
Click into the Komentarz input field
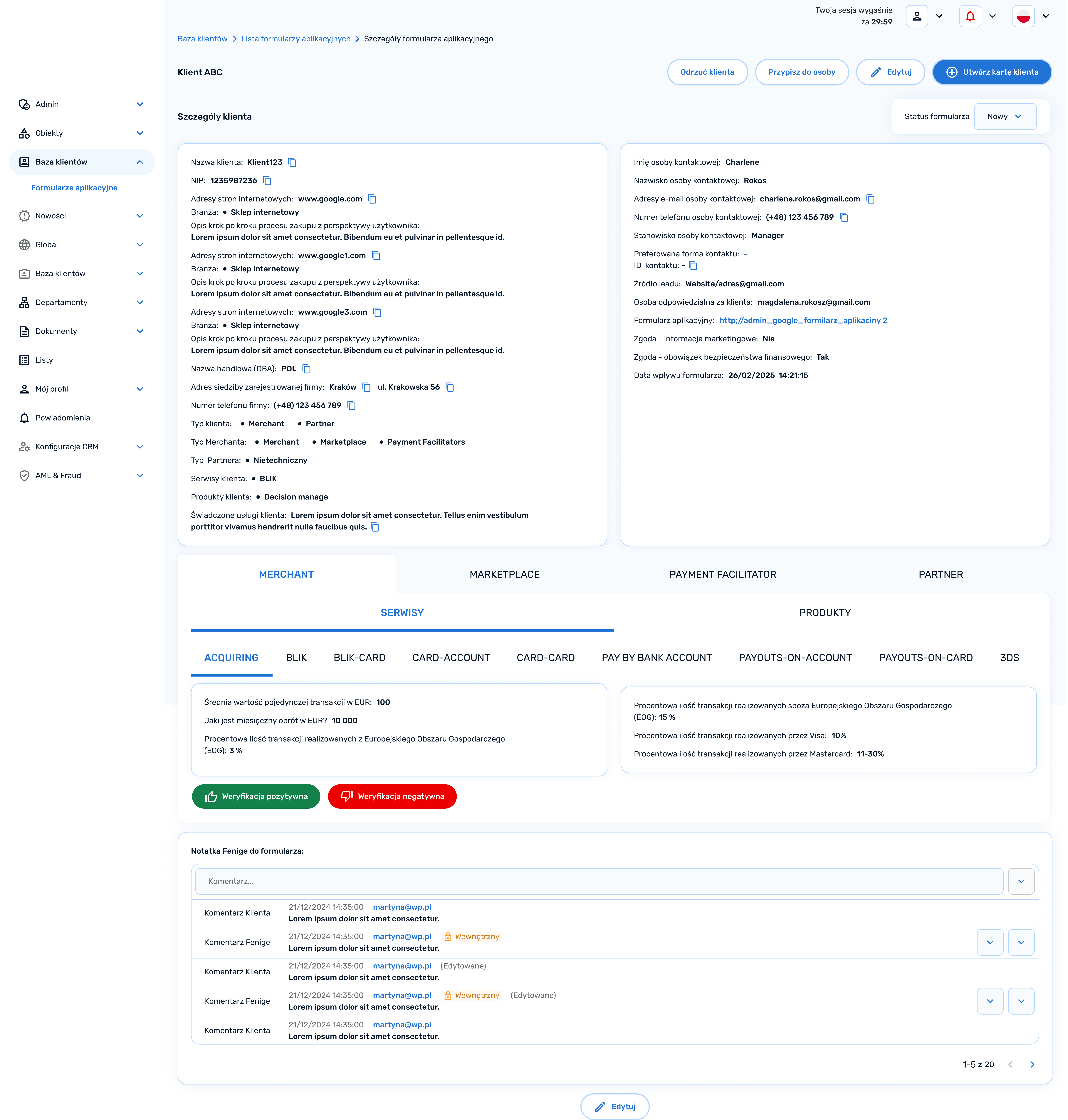click(x=599, y=881)
